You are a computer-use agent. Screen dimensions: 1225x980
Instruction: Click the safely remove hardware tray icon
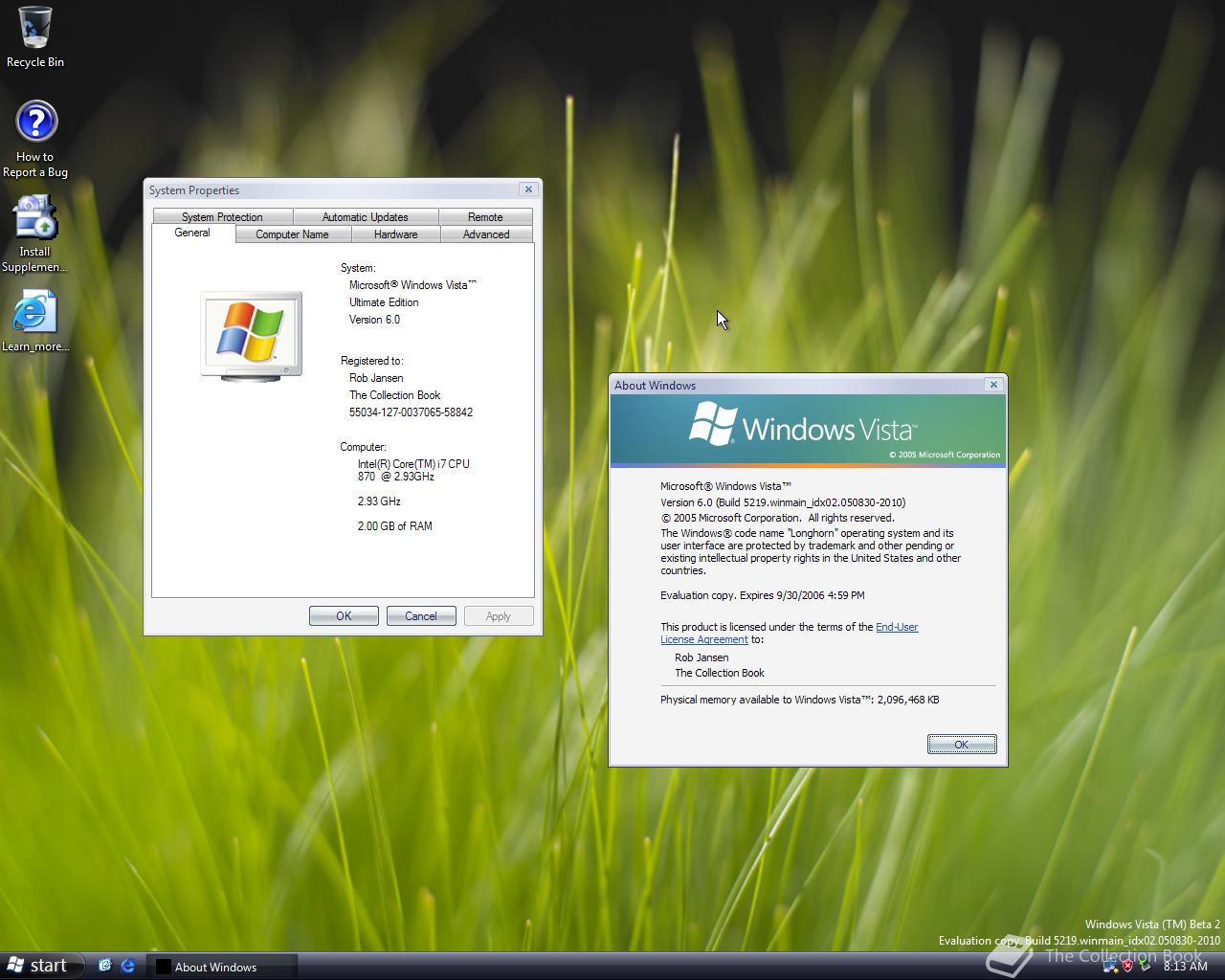point(1145,967)
